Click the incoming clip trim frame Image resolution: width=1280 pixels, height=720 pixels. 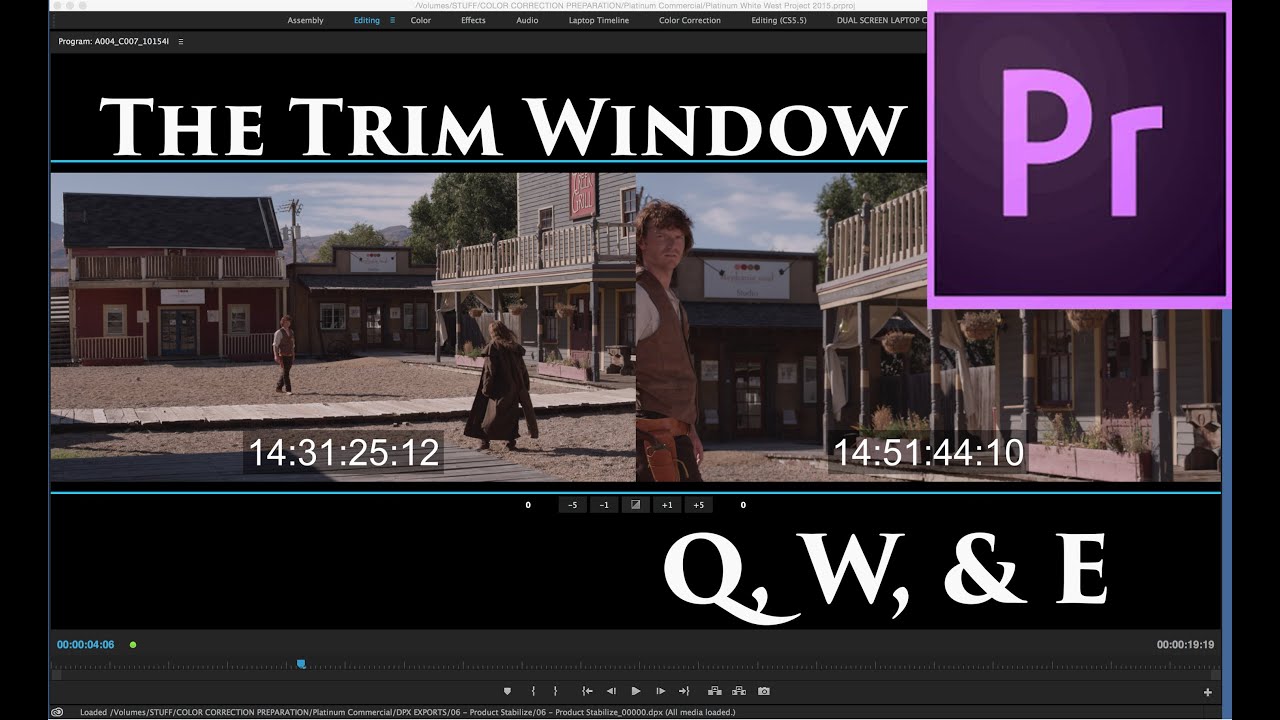(x=928, y=327)
